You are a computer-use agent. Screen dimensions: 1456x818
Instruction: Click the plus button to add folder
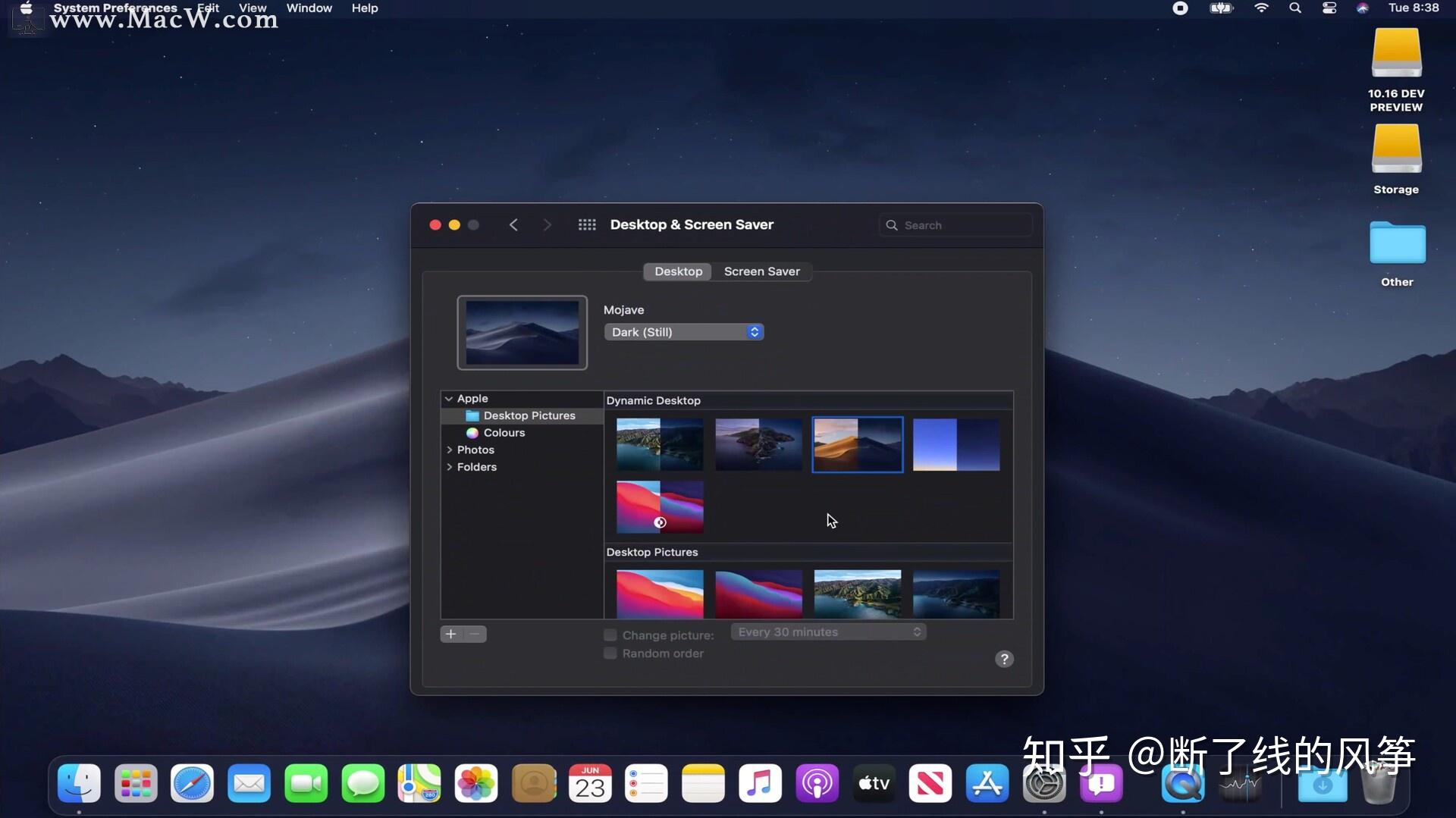[450, 634]
